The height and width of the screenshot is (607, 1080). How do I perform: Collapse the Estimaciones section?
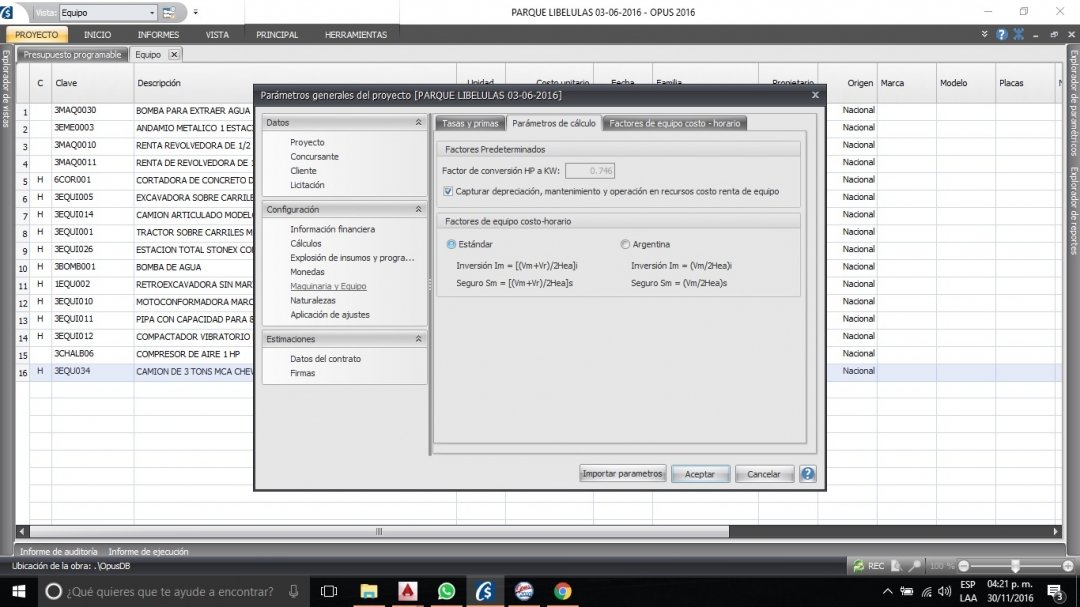click(x=418, y=339)
